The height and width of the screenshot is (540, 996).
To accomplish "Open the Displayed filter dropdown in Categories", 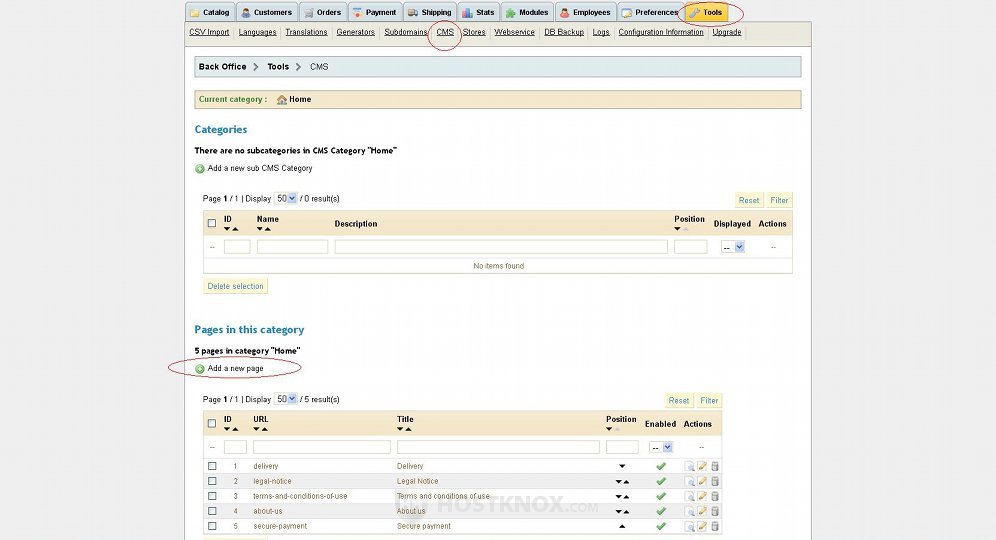I will pos(732,247).
